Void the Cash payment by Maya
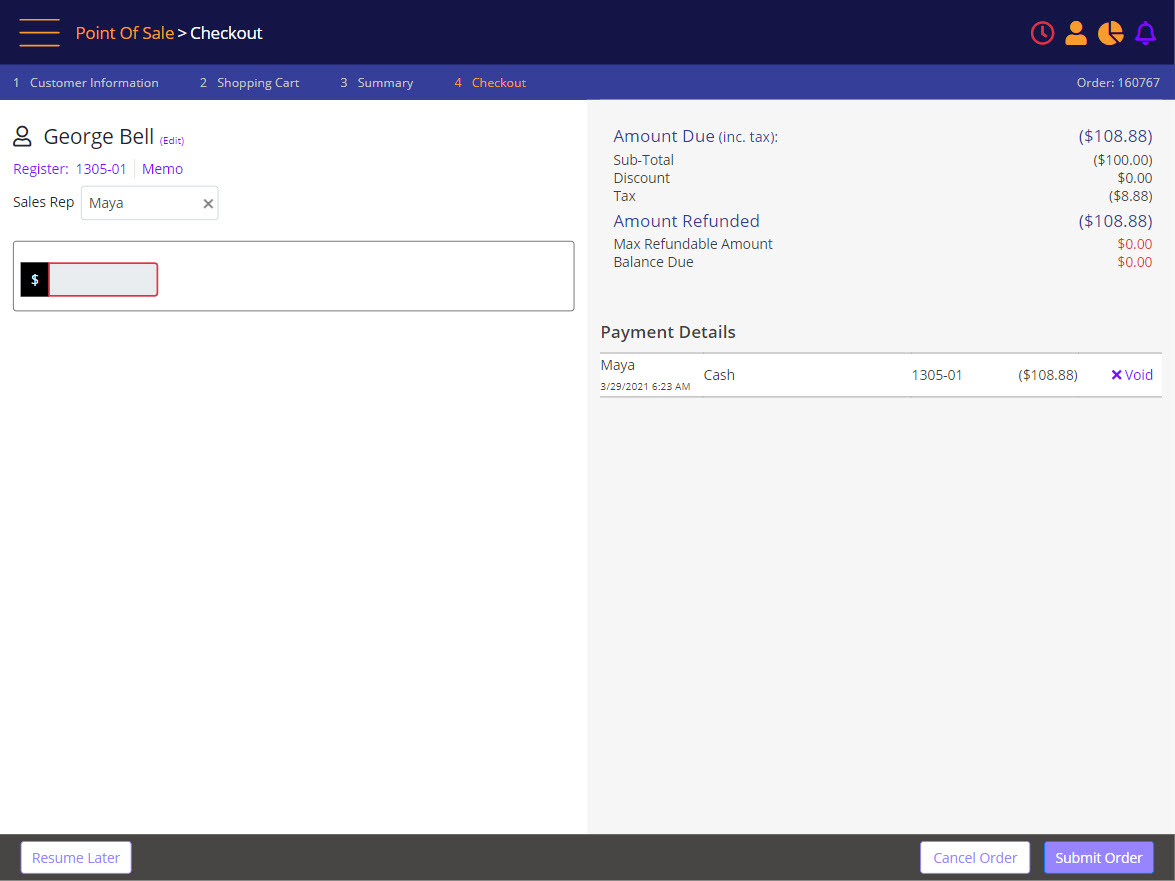 1132,375
